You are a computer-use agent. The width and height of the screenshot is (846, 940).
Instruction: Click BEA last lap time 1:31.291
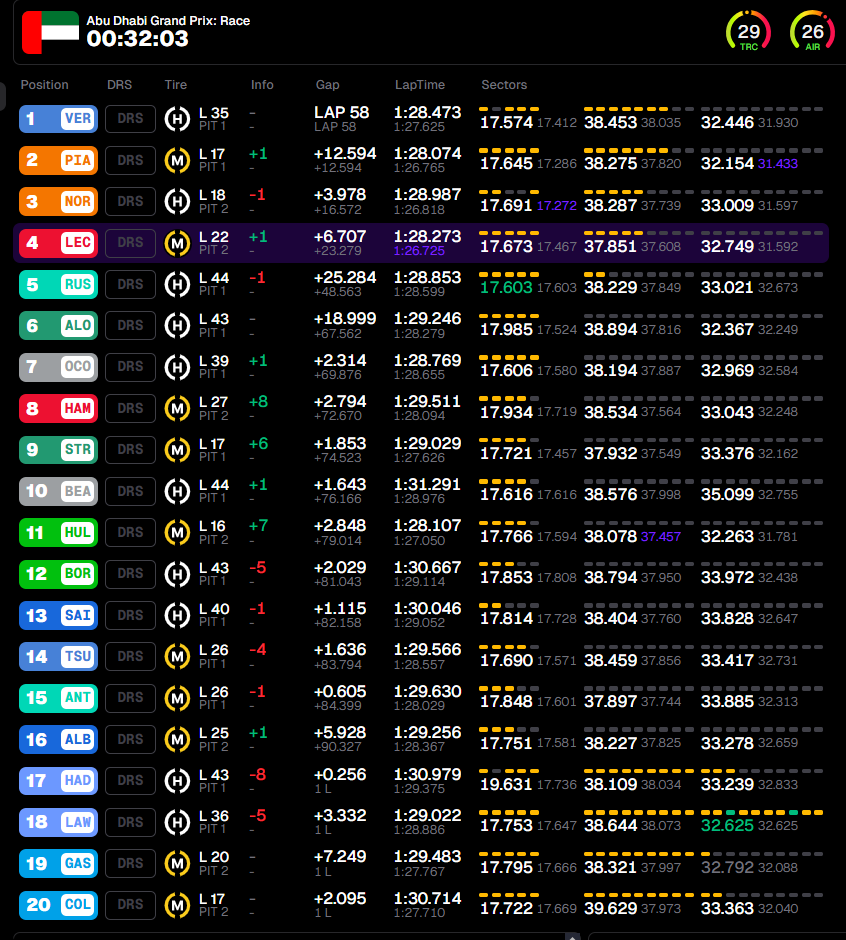tap(427, 484)
